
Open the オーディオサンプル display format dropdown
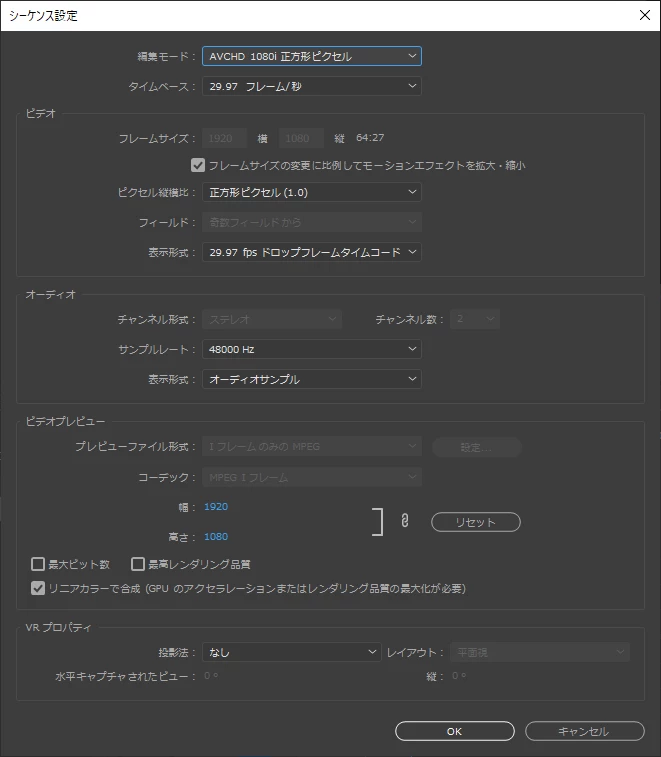tap(311, 379)
